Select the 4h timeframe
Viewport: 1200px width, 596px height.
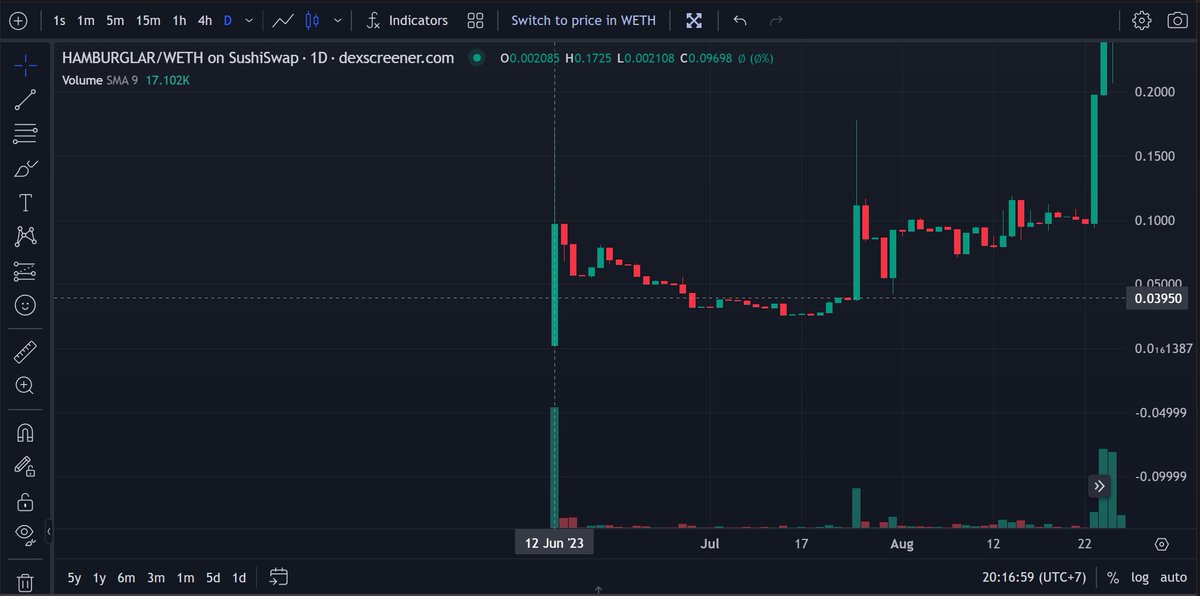pos(204,20)
